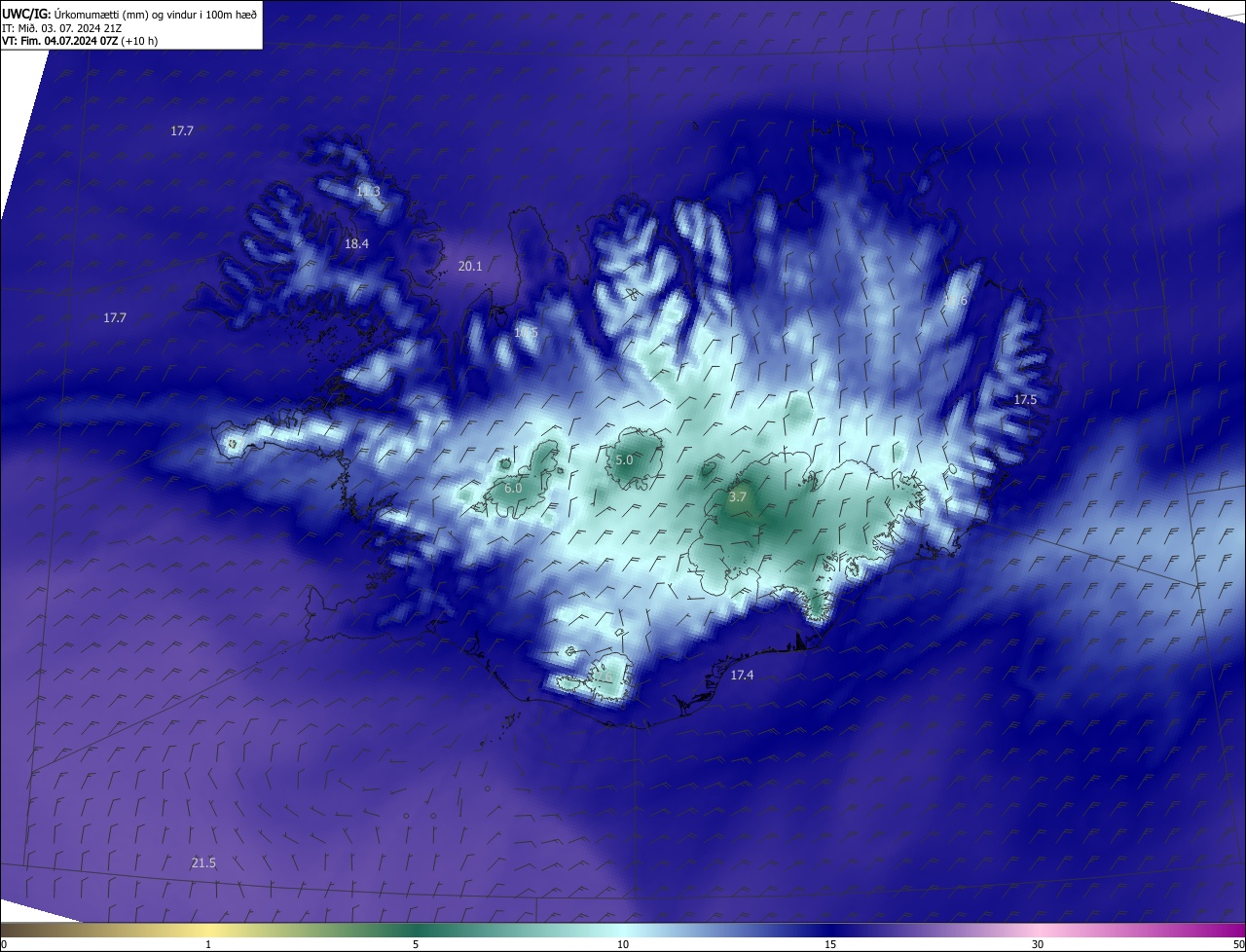Viewport: 1246px width, 952px height.
Task: Pick the pale cyan colour above the 10 tick
Action: [x=623, y=930]
